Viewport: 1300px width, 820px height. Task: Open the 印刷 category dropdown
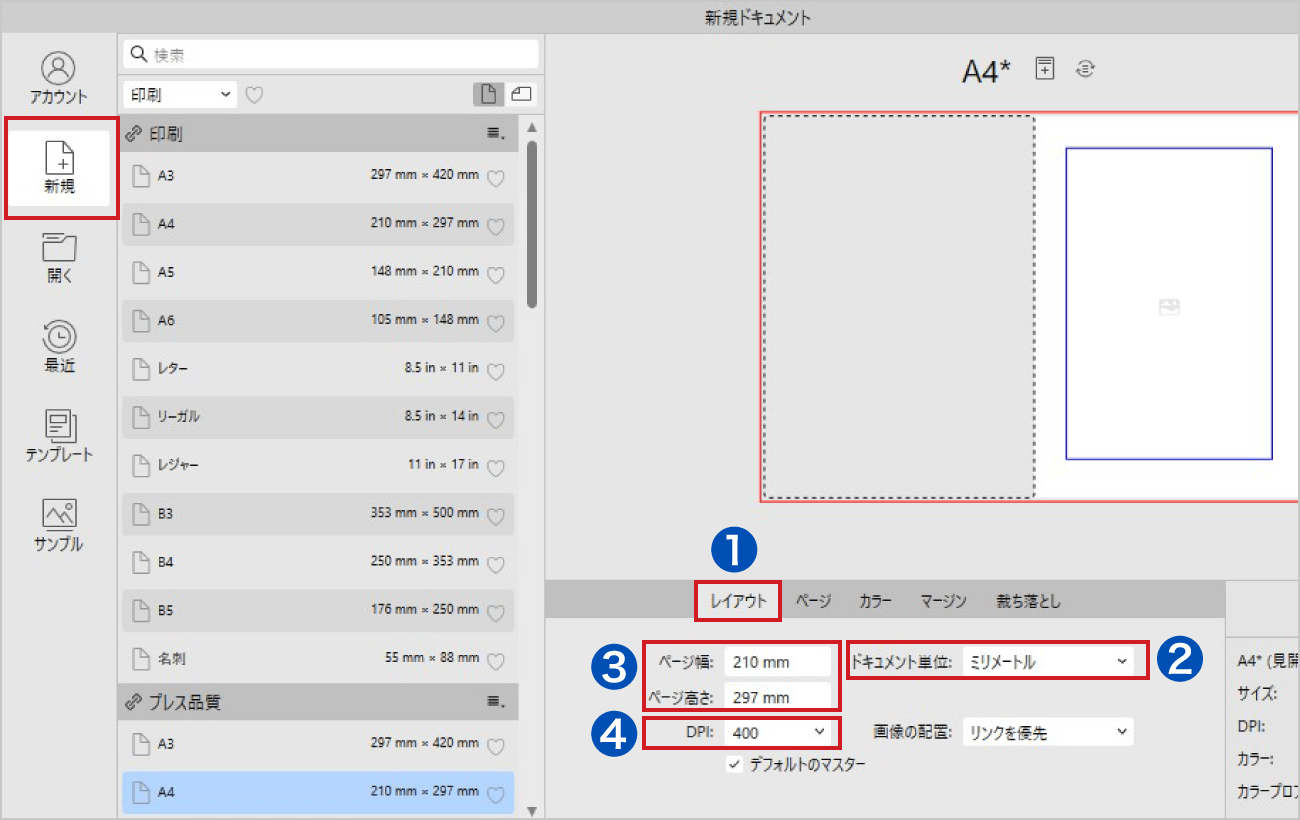tap(180, 95)
